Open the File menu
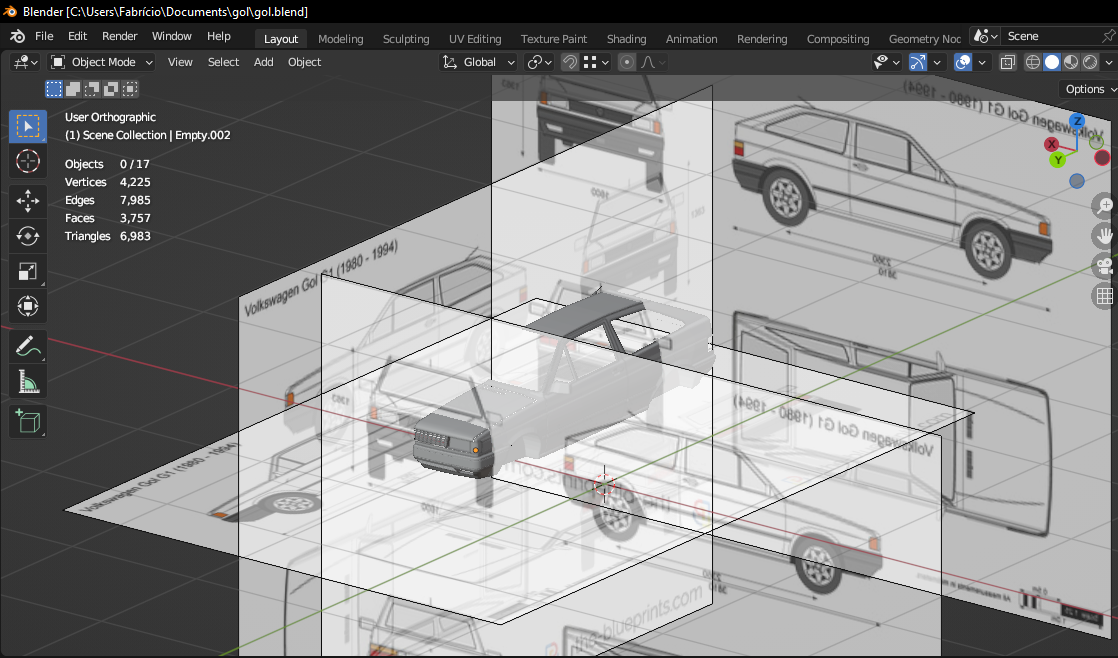 pyautogui.click(x=44, y=36)
